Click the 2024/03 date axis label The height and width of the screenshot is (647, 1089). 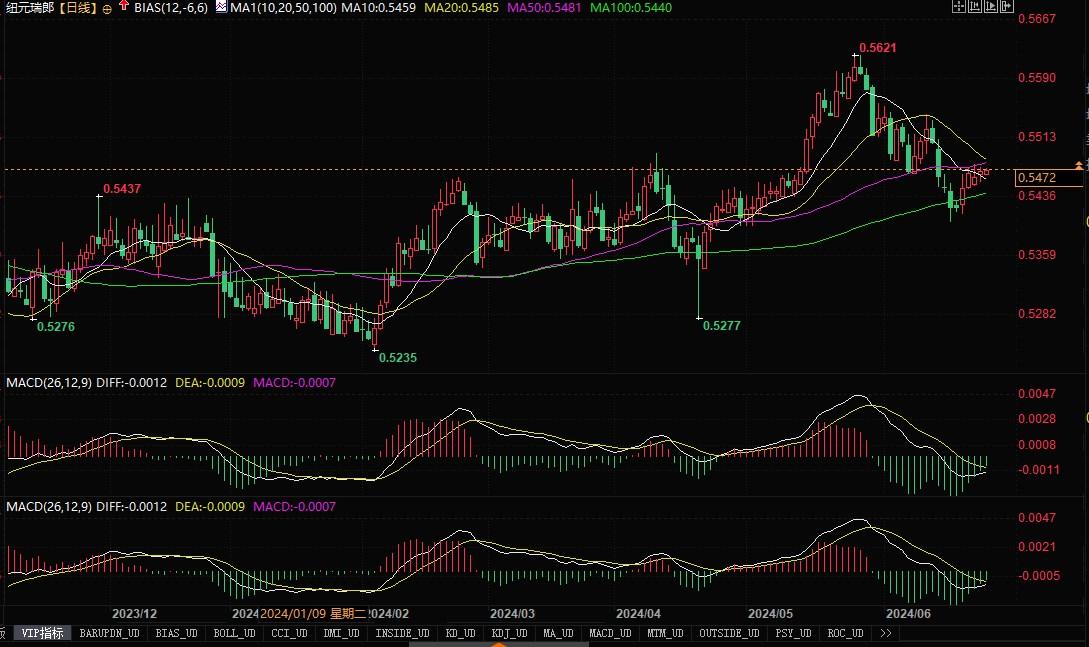513,614
